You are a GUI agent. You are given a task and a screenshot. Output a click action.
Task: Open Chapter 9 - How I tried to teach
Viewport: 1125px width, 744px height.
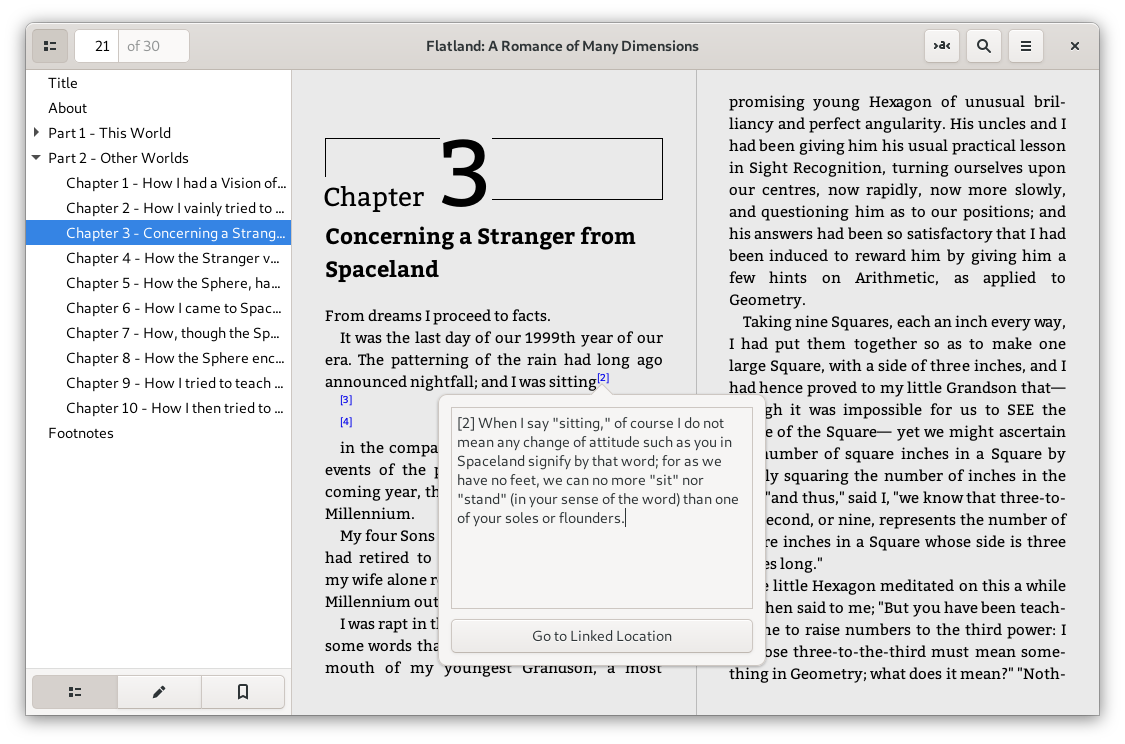pyautogui.click(x=159, y=383)
